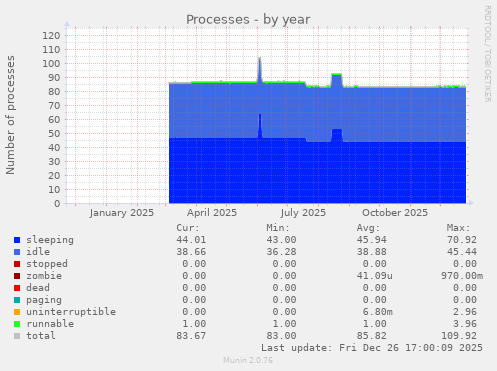Click total maximum value 109.92
Screen dimensions: 497x371
pyautogui.click(x=459, y=336)
